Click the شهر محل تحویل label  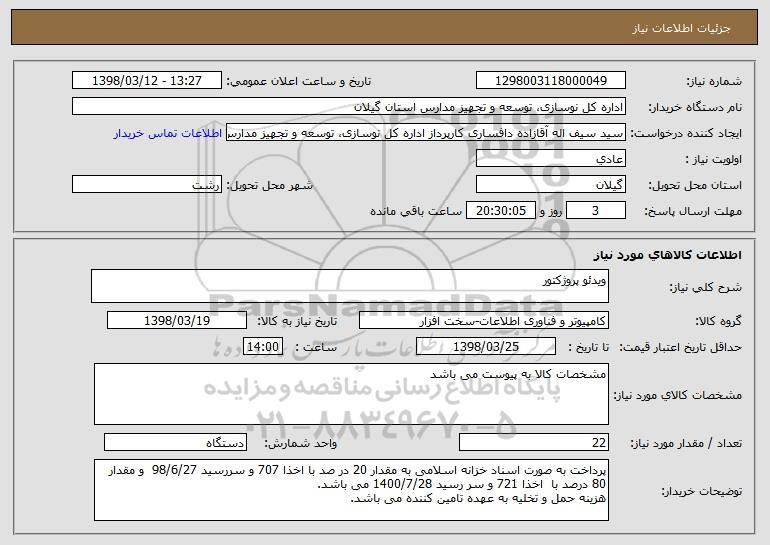(x=269, y=186)
